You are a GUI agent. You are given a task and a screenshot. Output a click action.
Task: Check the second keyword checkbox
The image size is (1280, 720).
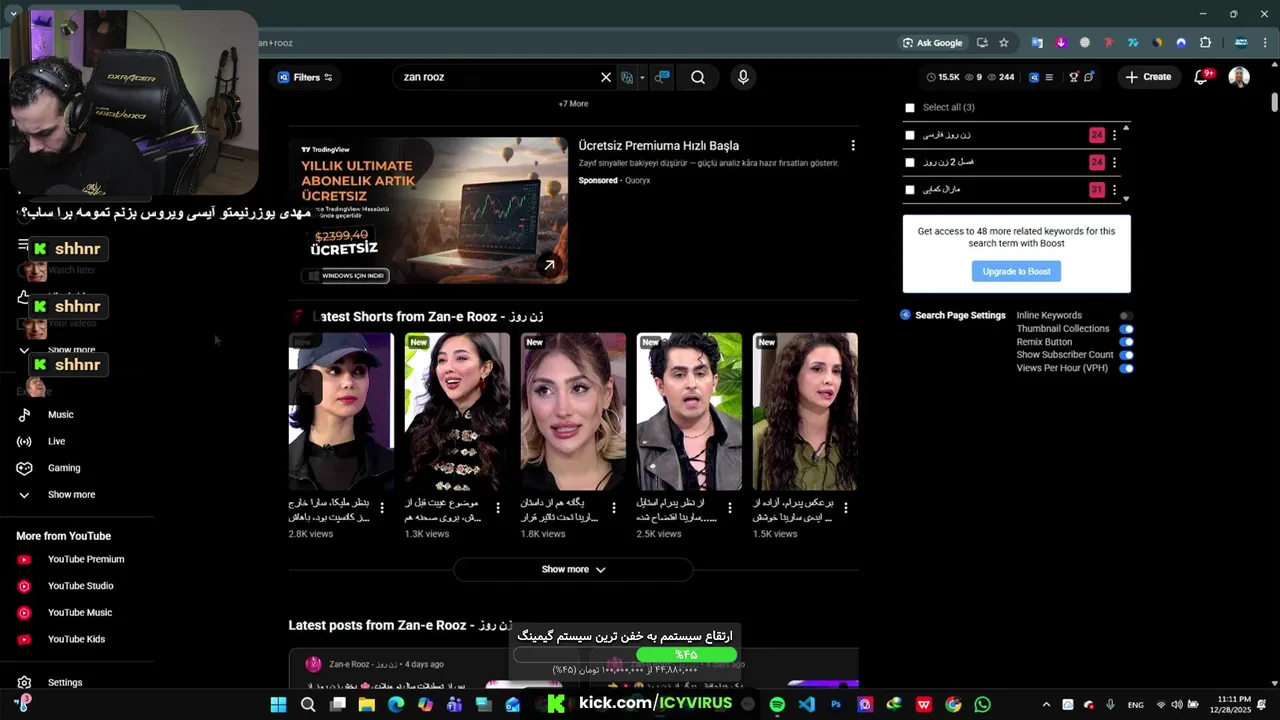[x=909, y=162]
